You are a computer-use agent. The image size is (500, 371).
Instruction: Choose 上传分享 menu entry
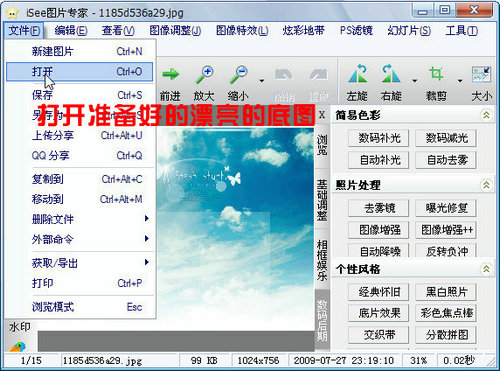[x=80, y=135]
